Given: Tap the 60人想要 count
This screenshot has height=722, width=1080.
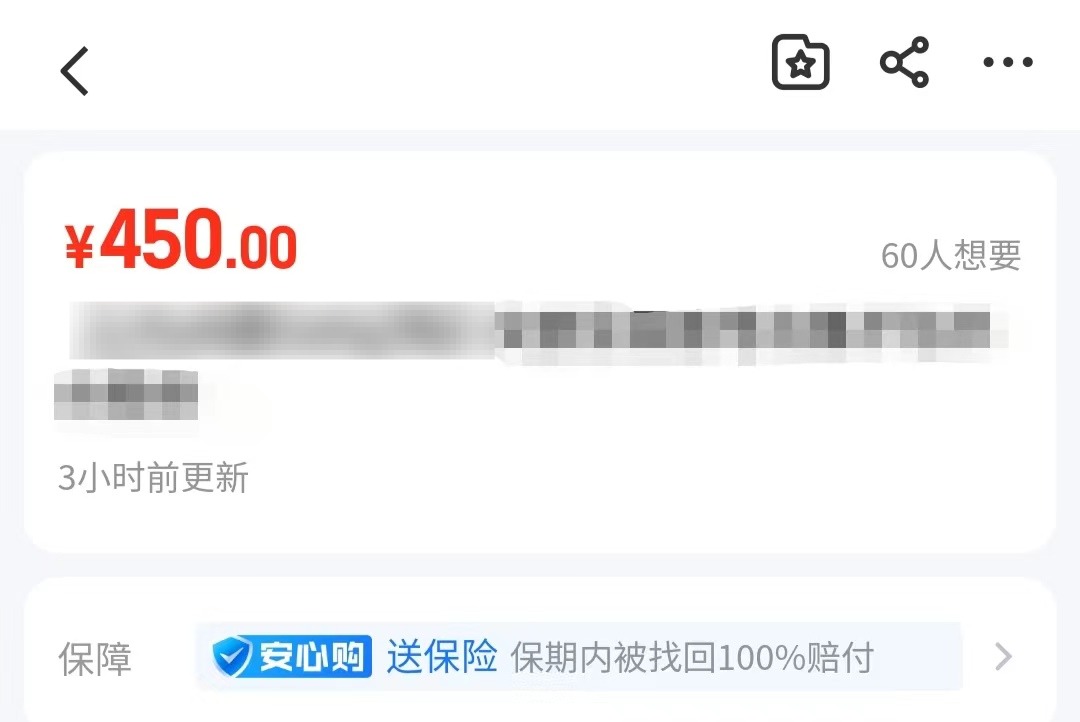Looking at the screenshot, I should [x=951, y=255].
